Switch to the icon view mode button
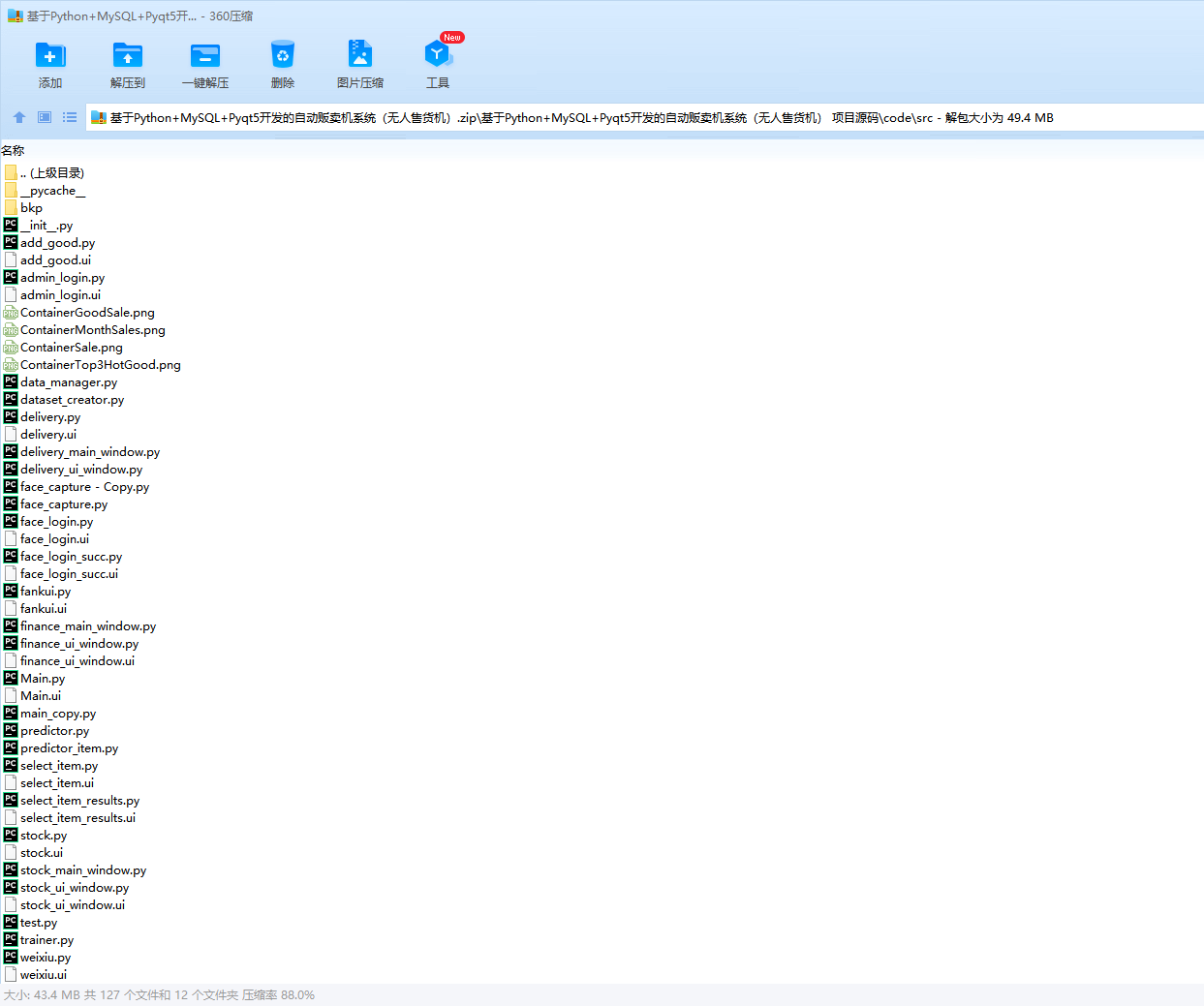The width and height of the screenshot is (1204, 1006). click(x=45, y=117)
